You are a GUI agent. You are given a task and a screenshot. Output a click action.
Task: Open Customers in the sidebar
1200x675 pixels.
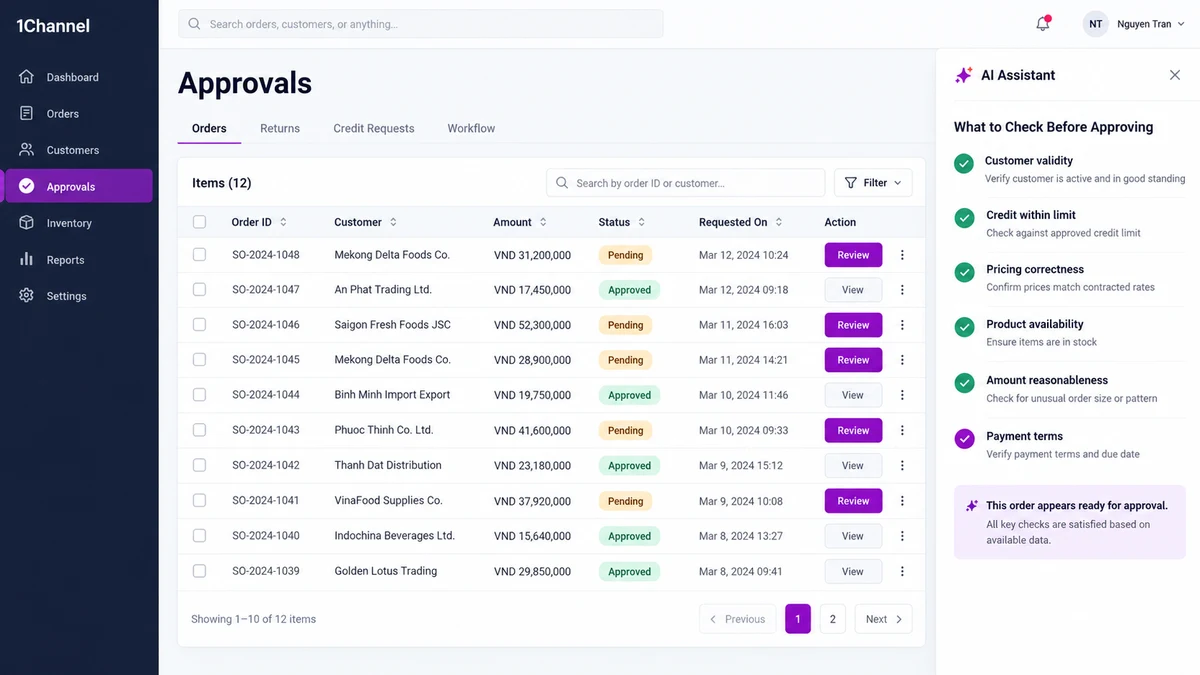tap(79, 150)
